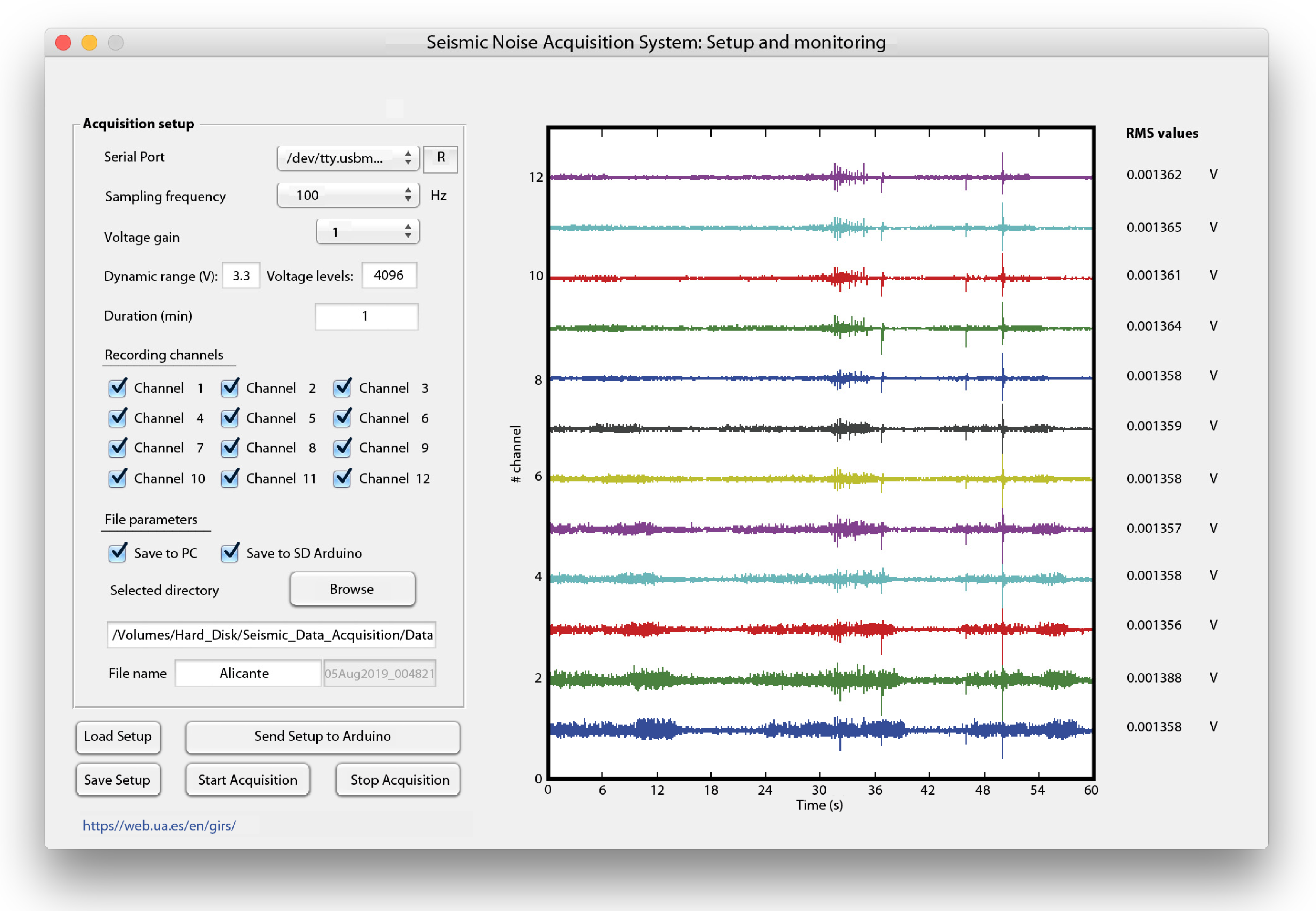Toggle the Channel 9 checkbox
The width and height of the screenshot is (1316, 911).
[x=342, y=448]
